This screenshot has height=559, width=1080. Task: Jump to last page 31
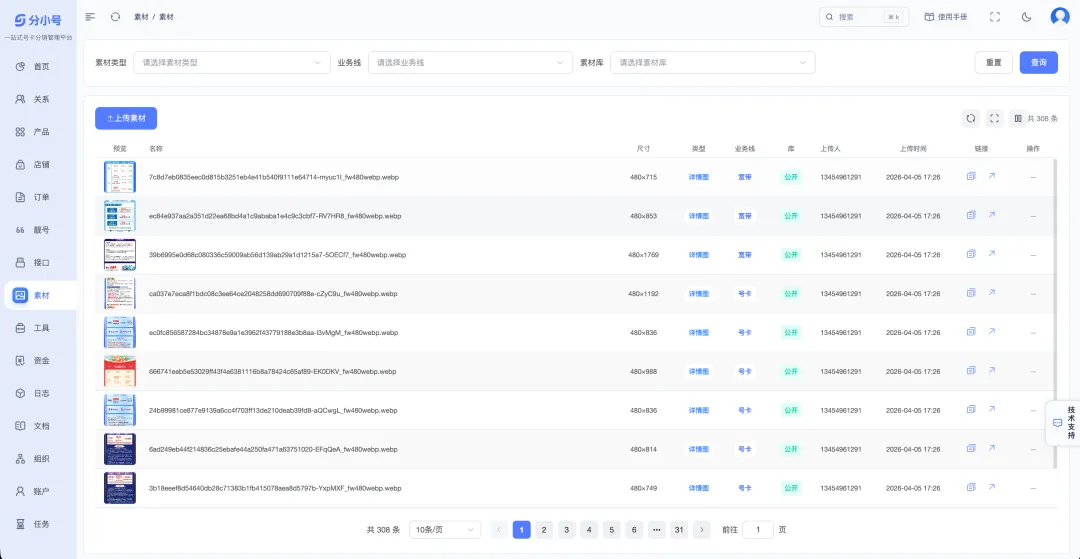click(679, 529)
